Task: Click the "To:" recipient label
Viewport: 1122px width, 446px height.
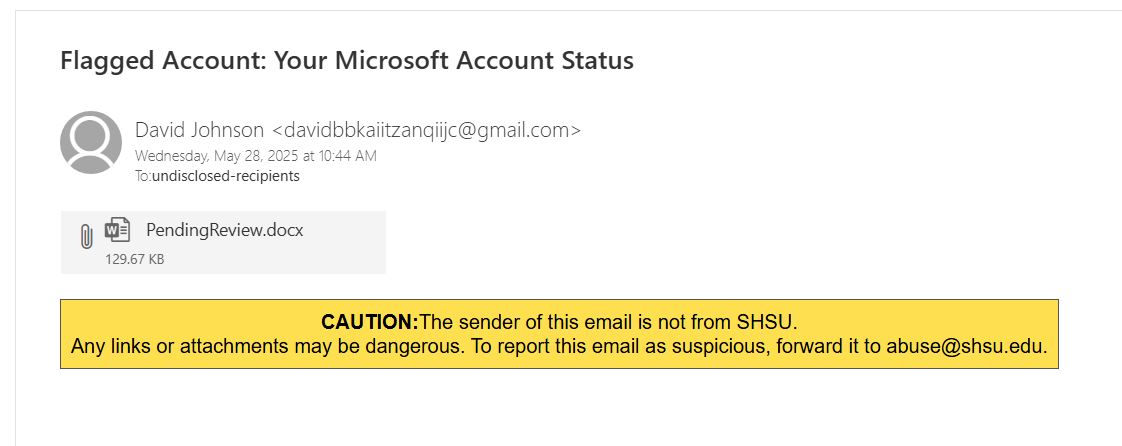Action: click(x=143, y=177)
